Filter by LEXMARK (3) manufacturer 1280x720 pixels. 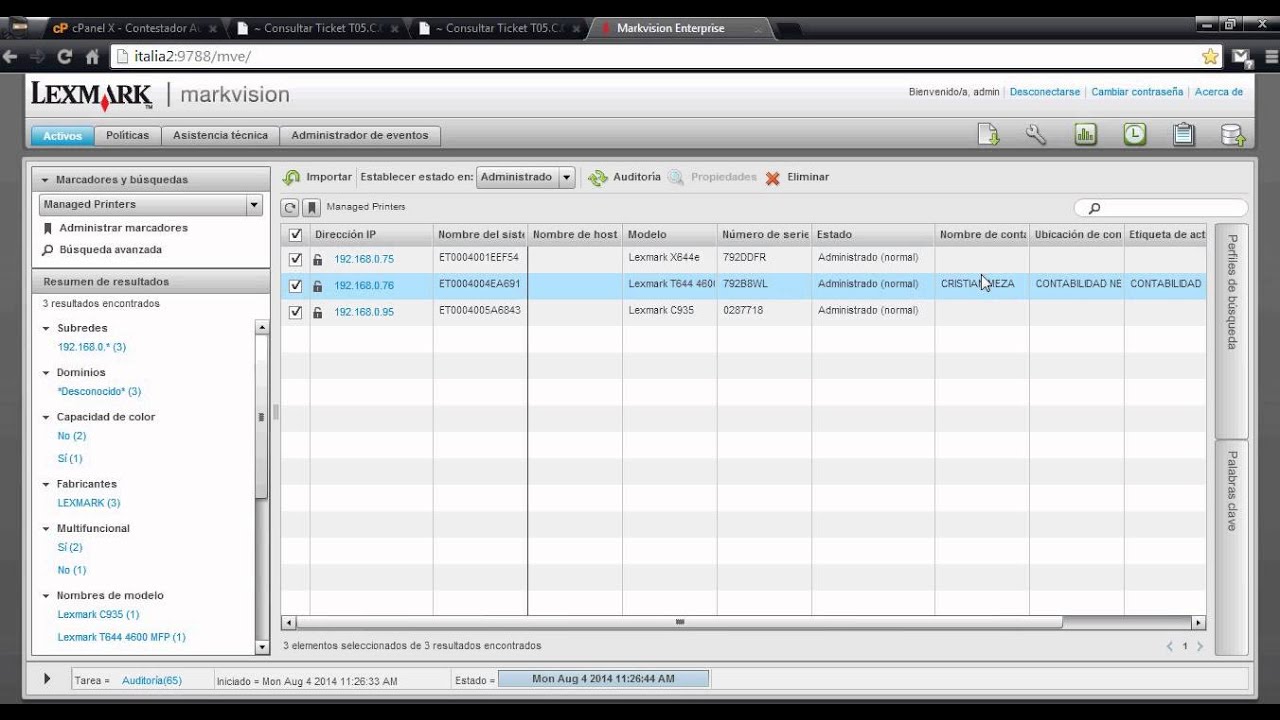click(89, 503)
